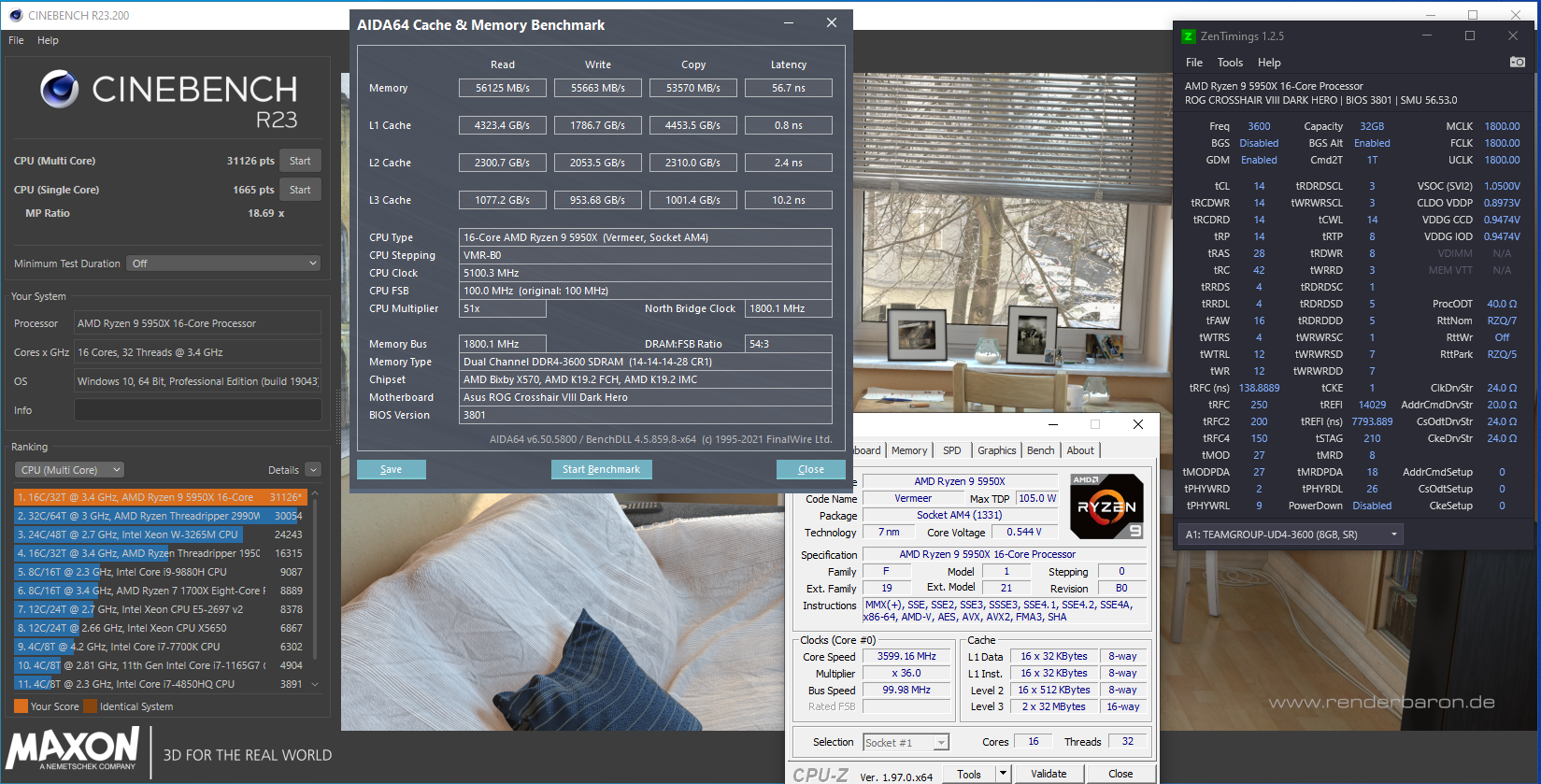The image size is (1541, 784).
Task: Switch to the CPU-Z Graphics tab
Action: click(997, 450)
